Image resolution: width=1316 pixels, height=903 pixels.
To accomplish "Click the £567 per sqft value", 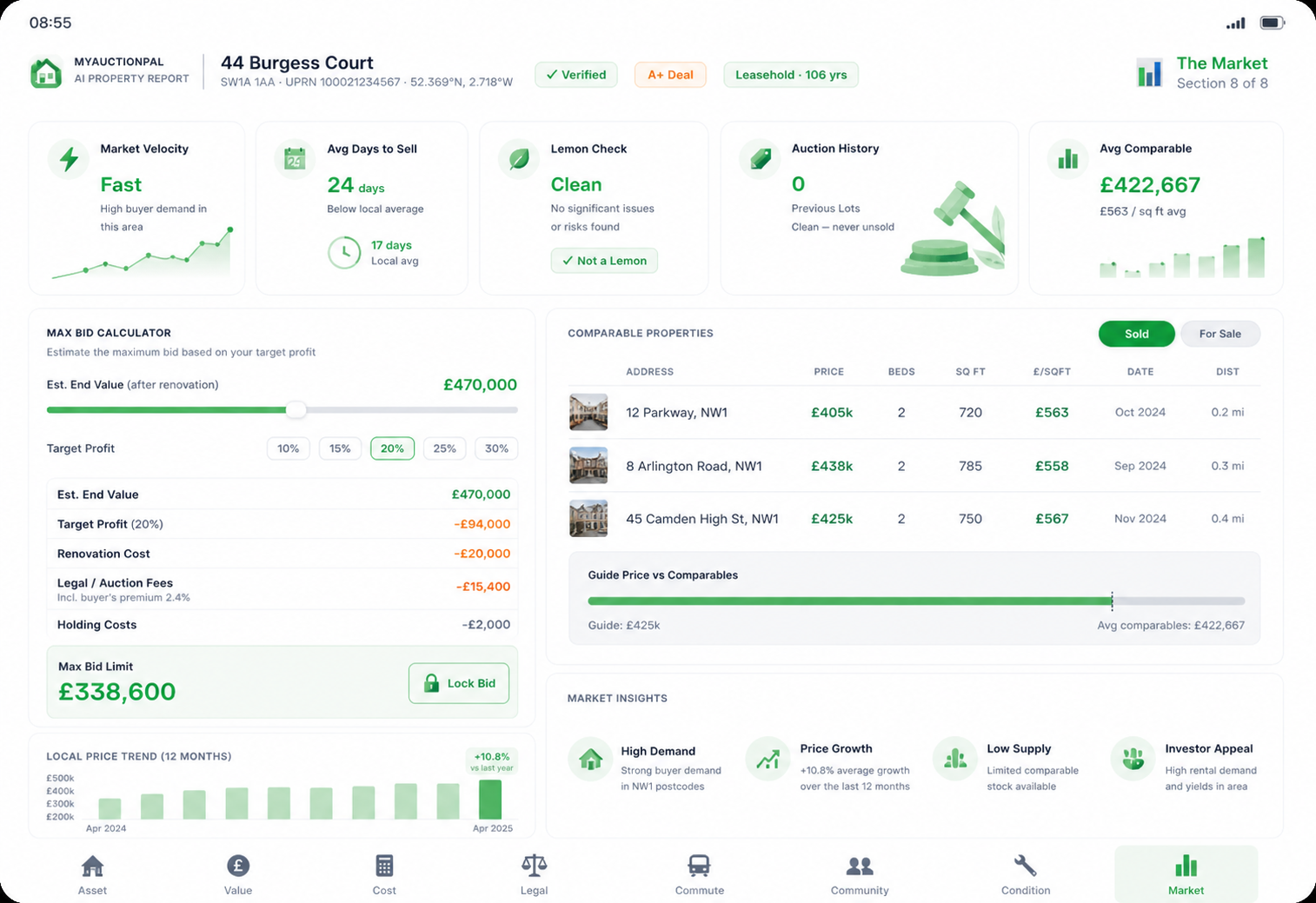I will click(1052, 519).
